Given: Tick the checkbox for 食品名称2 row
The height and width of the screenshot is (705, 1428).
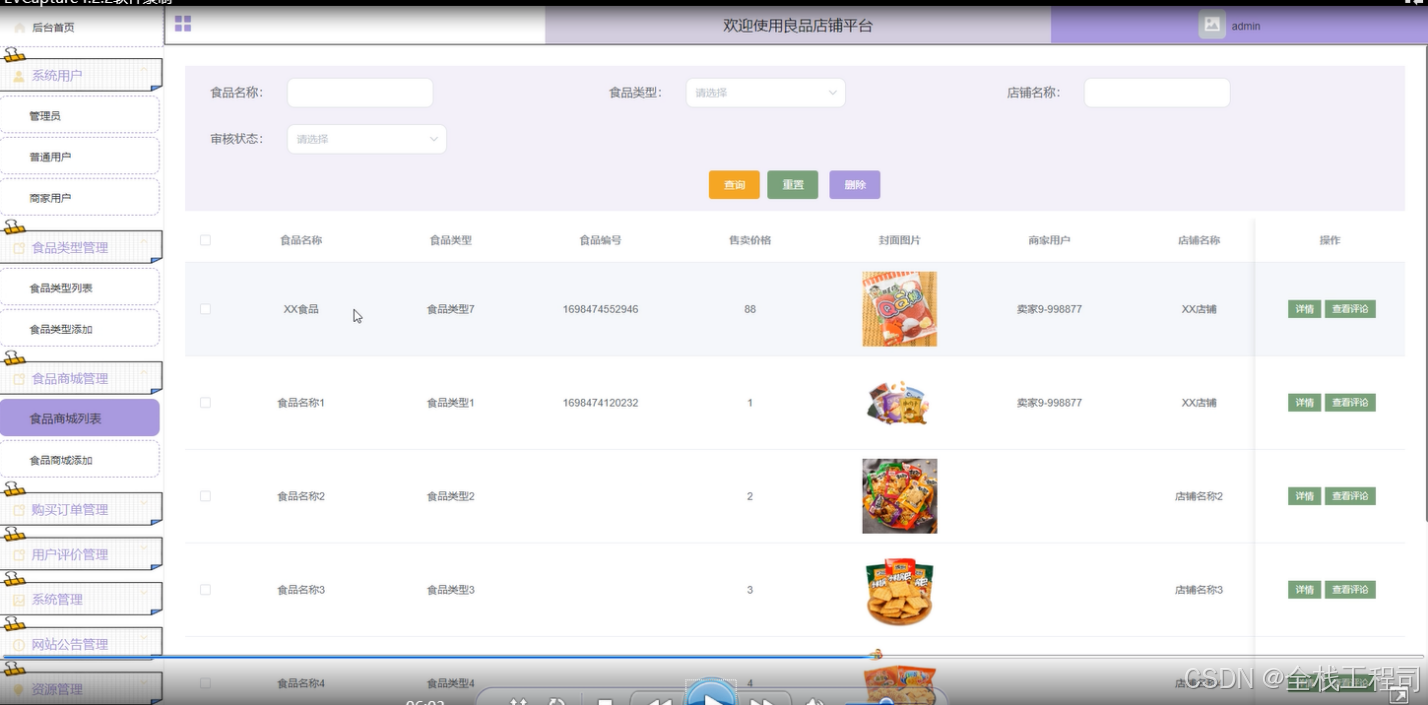Looking at the screenshot, I should [x=205, y=496].
